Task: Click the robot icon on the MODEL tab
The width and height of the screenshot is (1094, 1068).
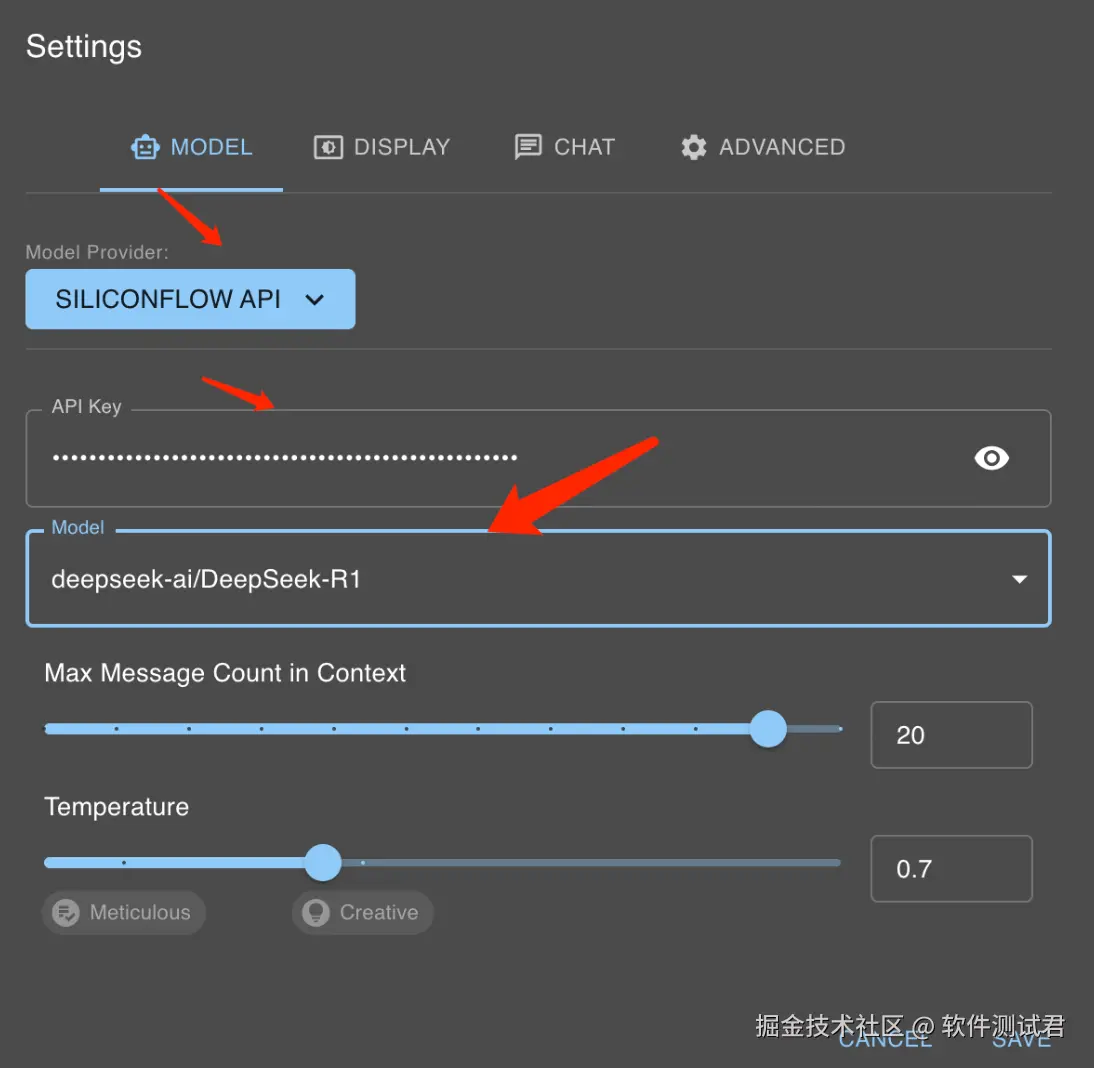Action: pyautogui.click(x=145, y=148)
